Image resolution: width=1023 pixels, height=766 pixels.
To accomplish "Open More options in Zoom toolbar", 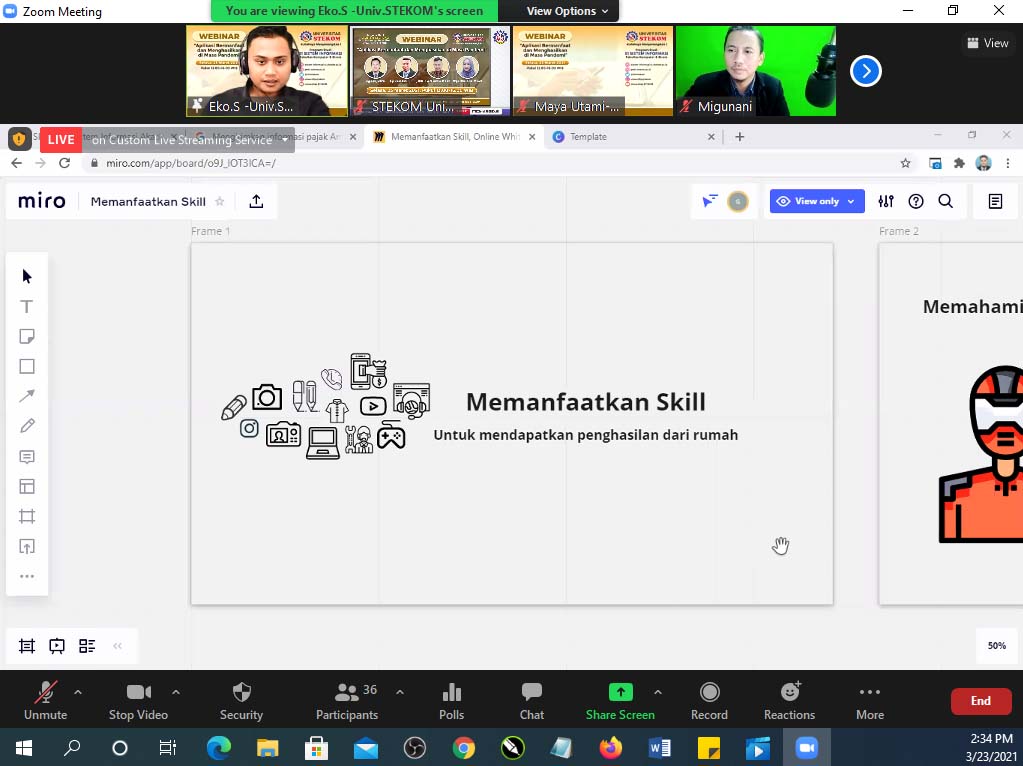I will pos(870,700).
